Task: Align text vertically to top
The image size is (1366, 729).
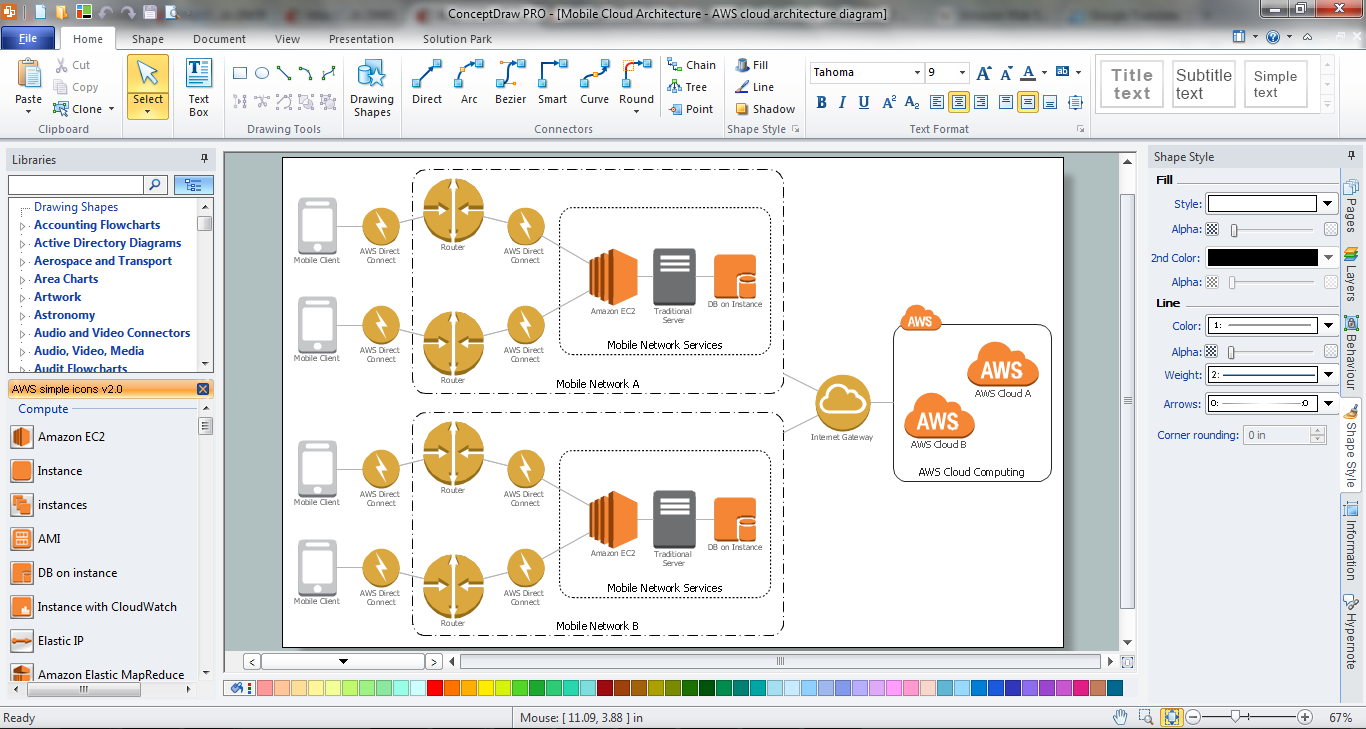Action: [1006, 102]
